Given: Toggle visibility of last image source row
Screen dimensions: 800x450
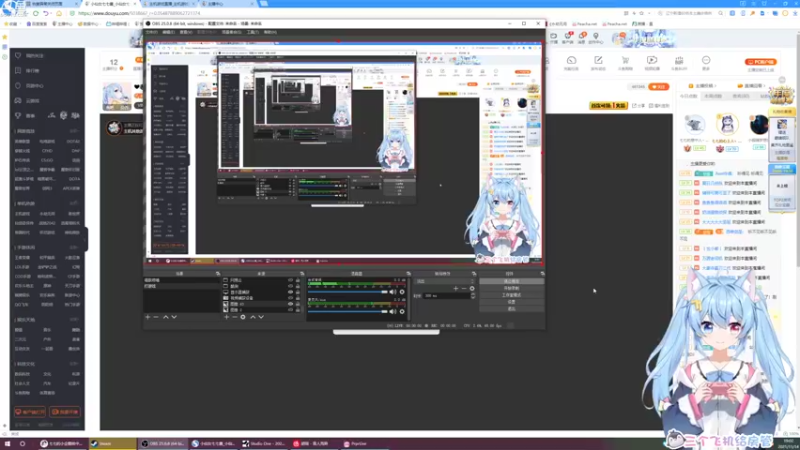Looking at the screenshot, I should pyautogui.click(x=290, y=310).
